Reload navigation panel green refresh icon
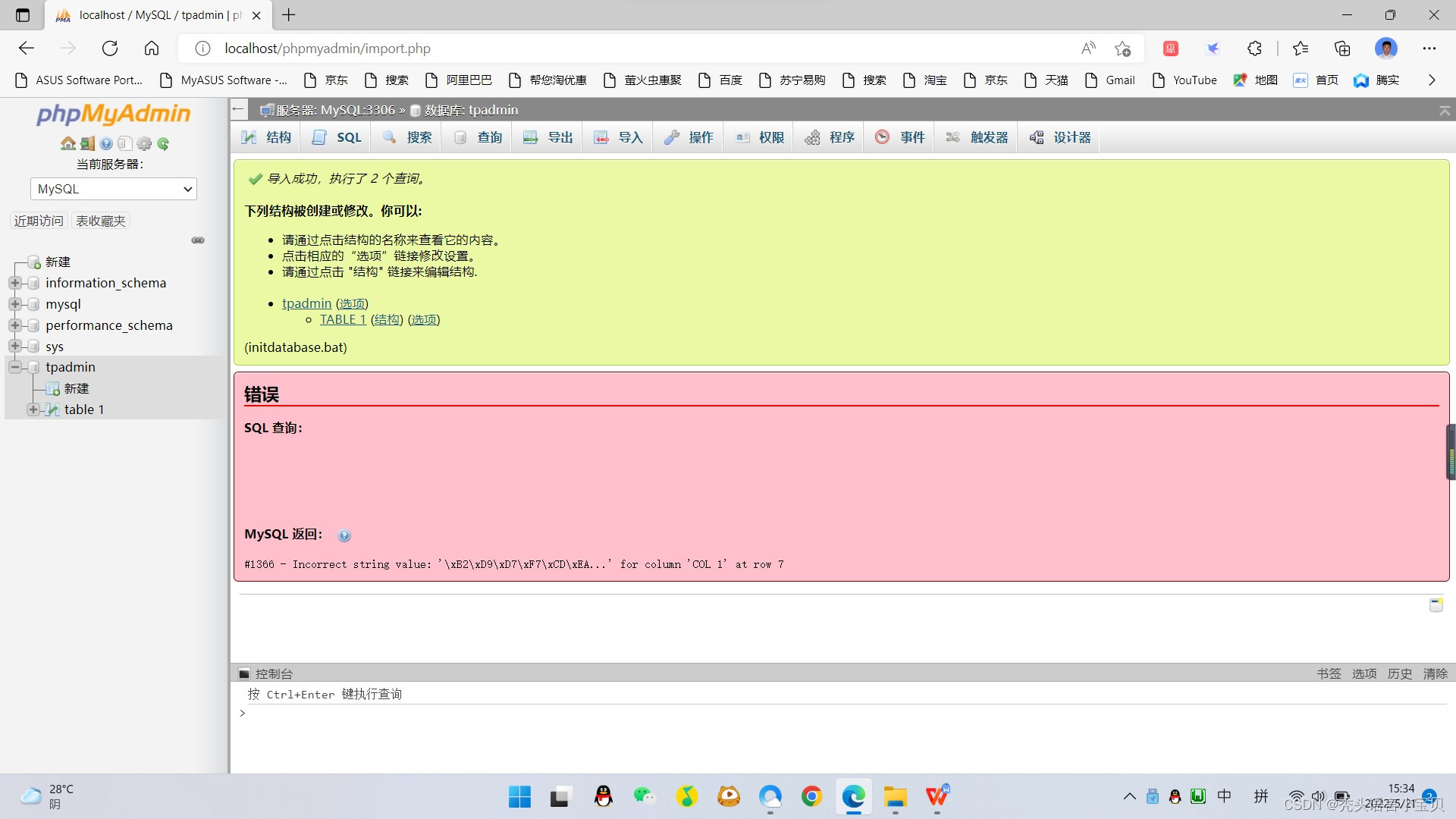Image resolution: width=1456 pixels, height=819 pixels. [163, 143]
